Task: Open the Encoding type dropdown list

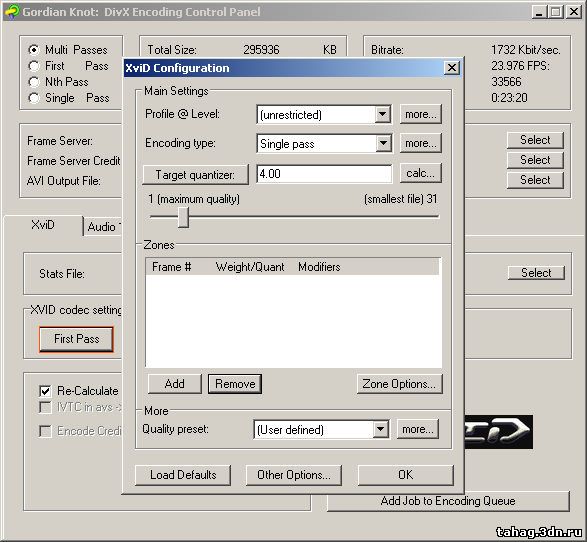Action: 383,143
